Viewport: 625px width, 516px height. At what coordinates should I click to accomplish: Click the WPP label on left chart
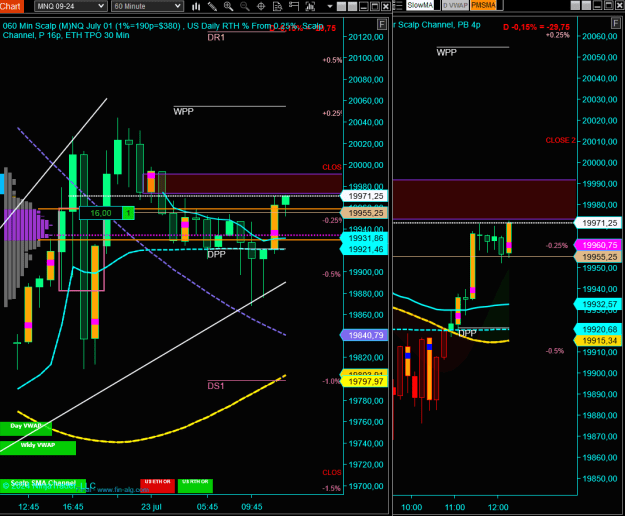pyautogui.click(x=183, y=112)
